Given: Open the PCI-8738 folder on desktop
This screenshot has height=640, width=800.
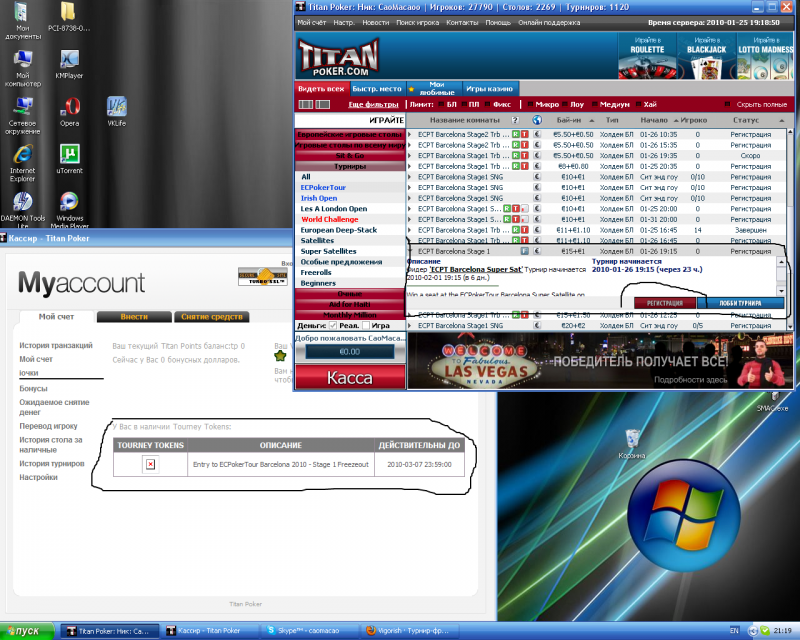Looking at the screenshot, I should (68, 17).
